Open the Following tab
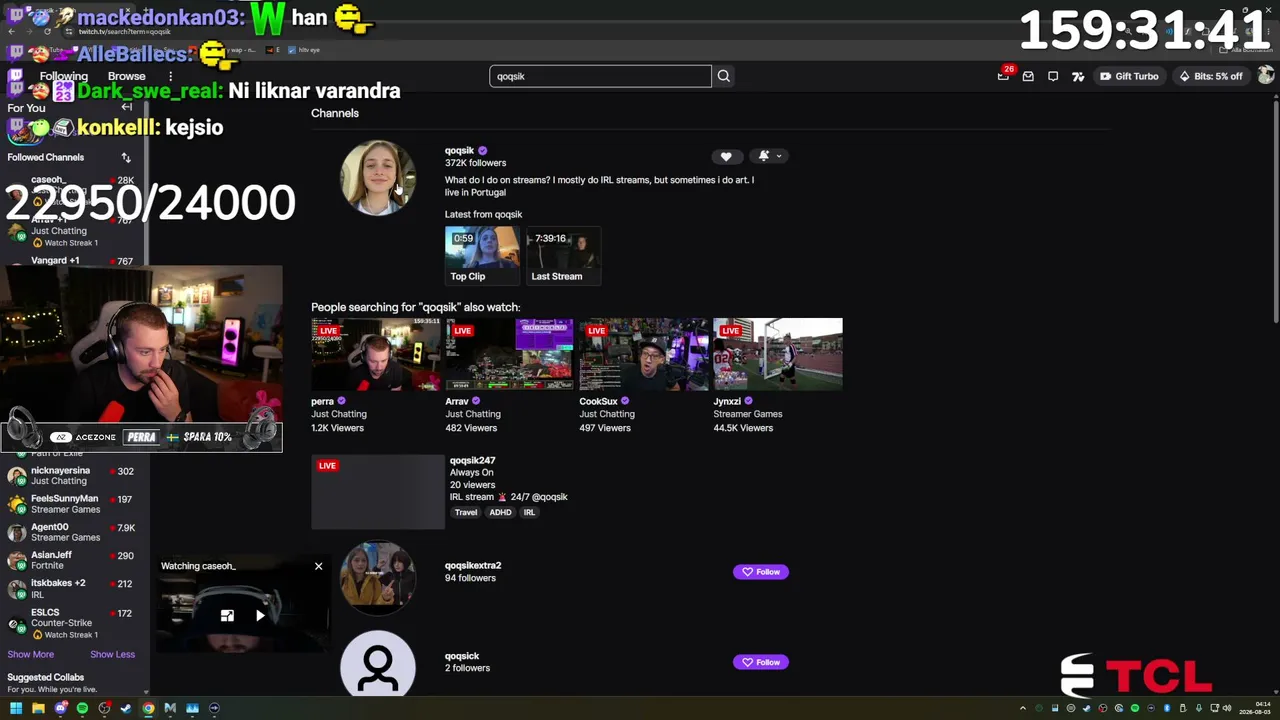 [64, 76]
